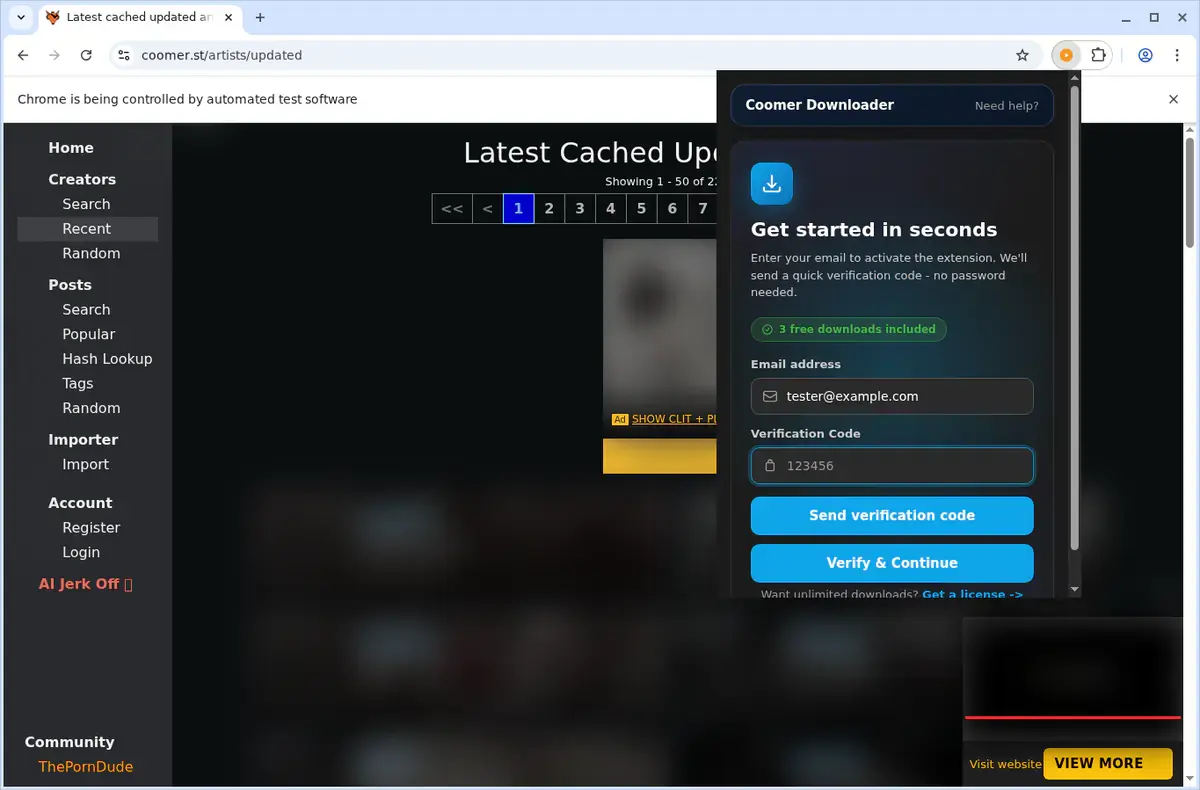Viewport: 1200px width, 790px height.
Task: Open ThePornDude community link
Action: click(x=86, y=767)
